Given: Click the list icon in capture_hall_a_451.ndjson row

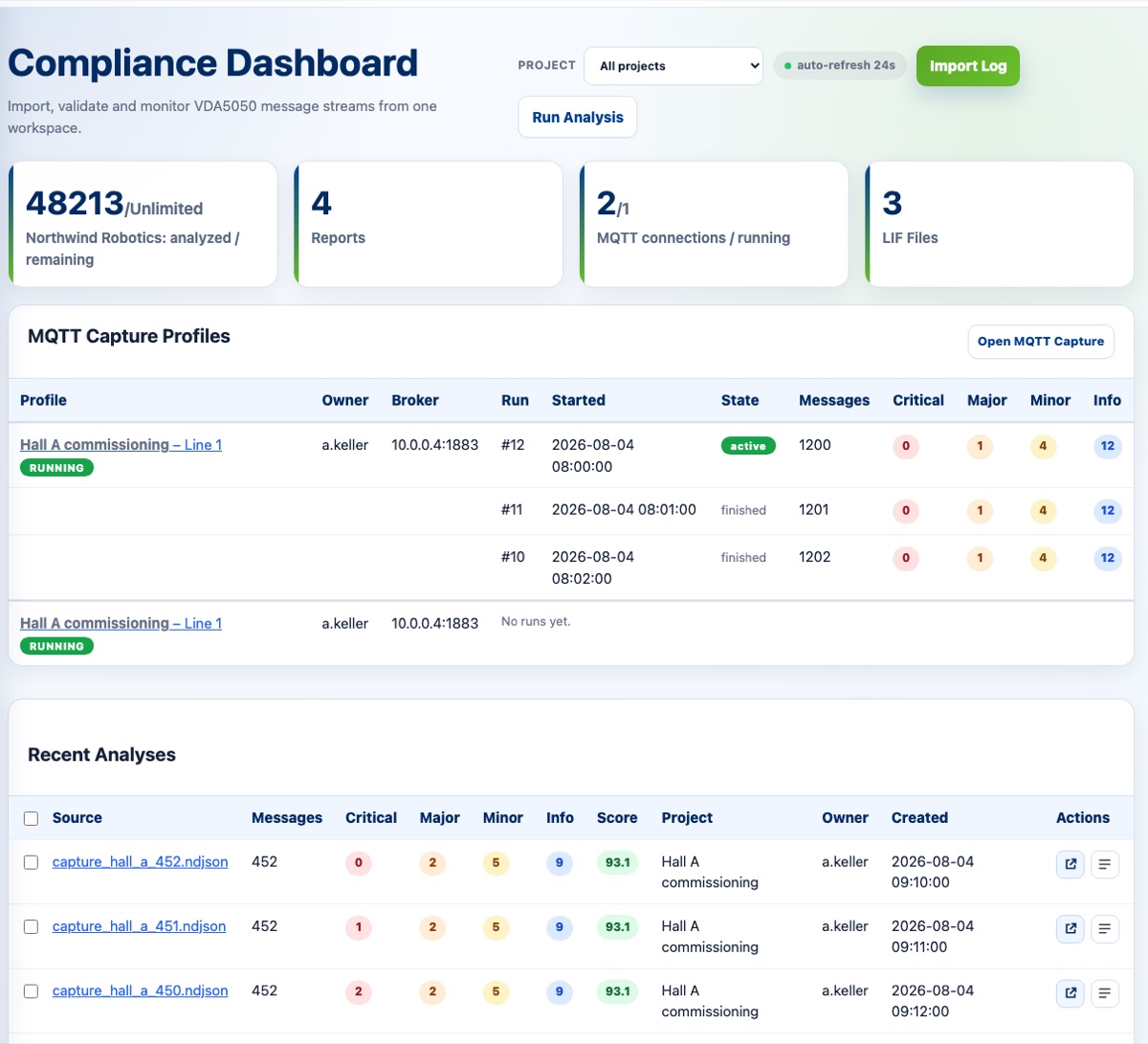Looking at the screenshot, I should (x=1105, y=928).
